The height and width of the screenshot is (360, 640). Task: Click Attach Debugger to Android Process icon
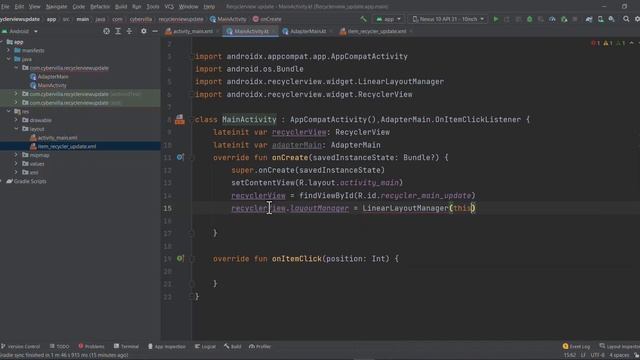564,19
